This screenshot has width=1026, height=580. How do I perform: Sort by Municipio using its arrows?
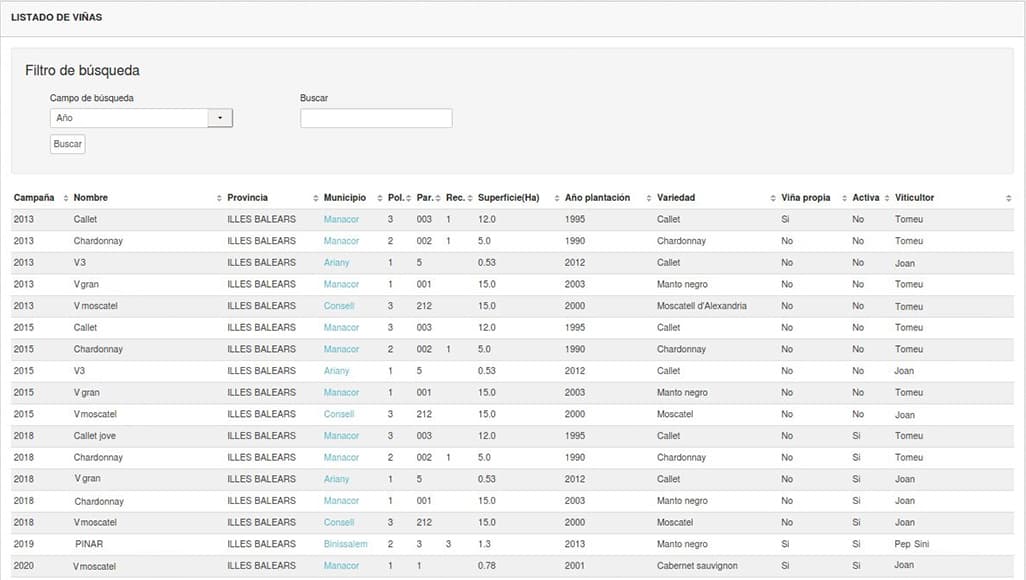point(379,198)
